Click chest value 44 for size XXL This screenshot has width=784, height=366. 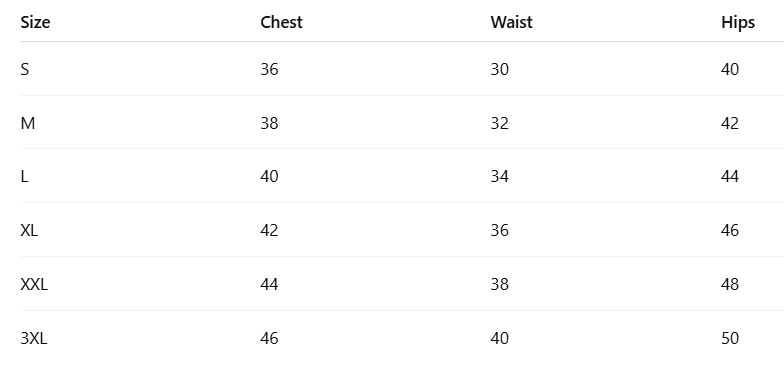coord(270,284)
